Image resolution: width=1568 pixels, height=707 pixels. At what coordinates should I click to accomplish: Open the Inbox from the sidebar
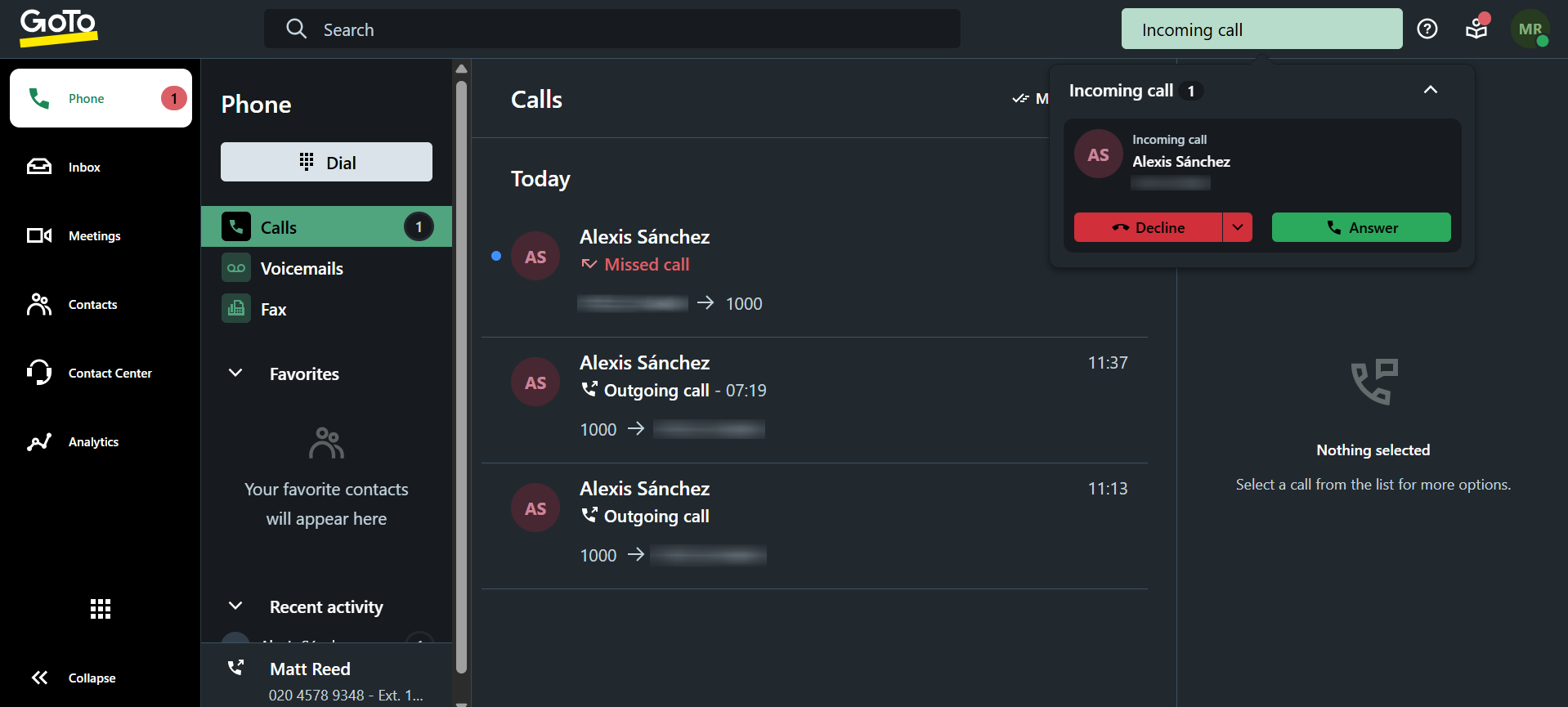[x=83, y=167]
